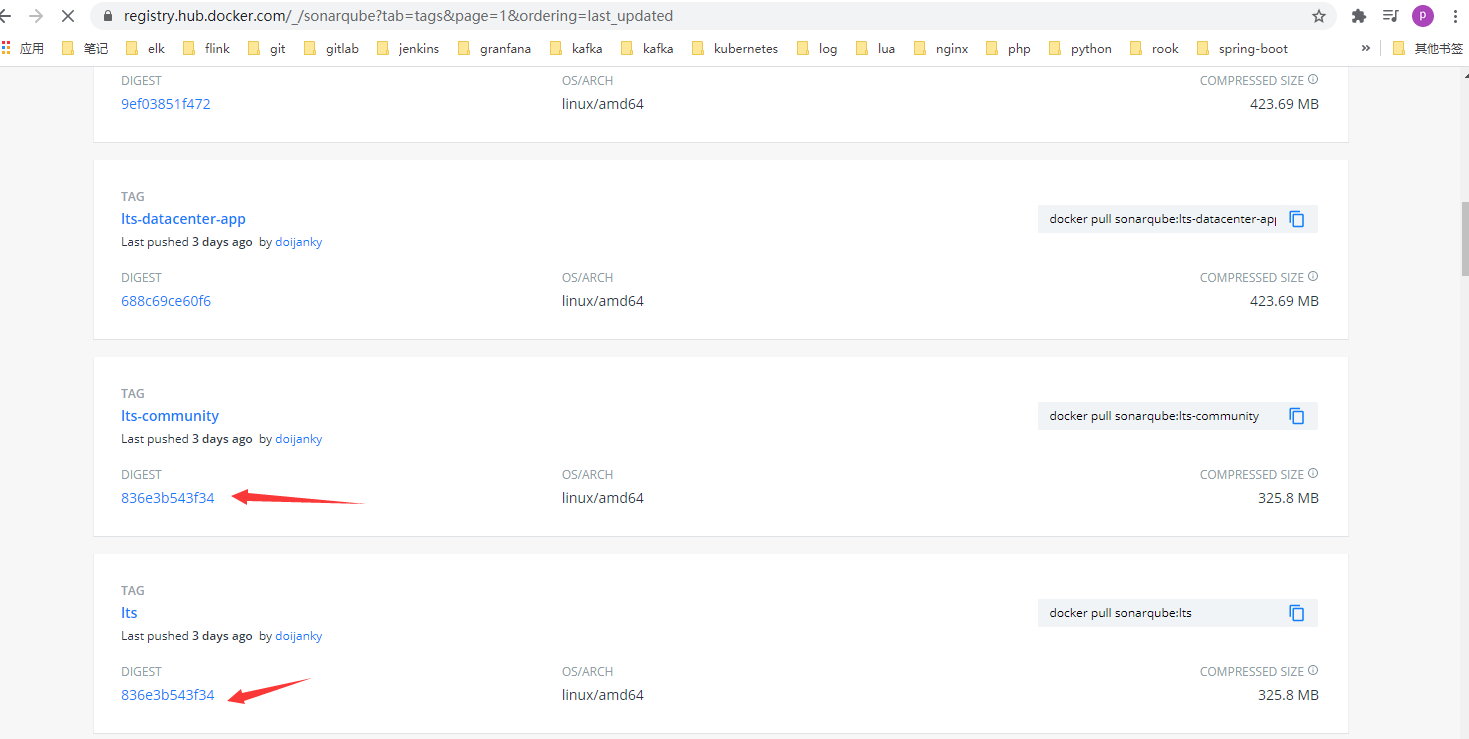Open the php bookmark folder
Screen dimensions: 1469x739
click(1009, 48)
